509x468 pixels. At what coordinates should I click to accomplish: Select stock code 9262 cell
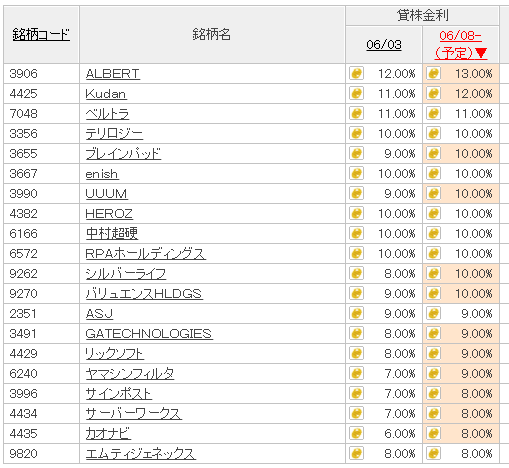41,273
